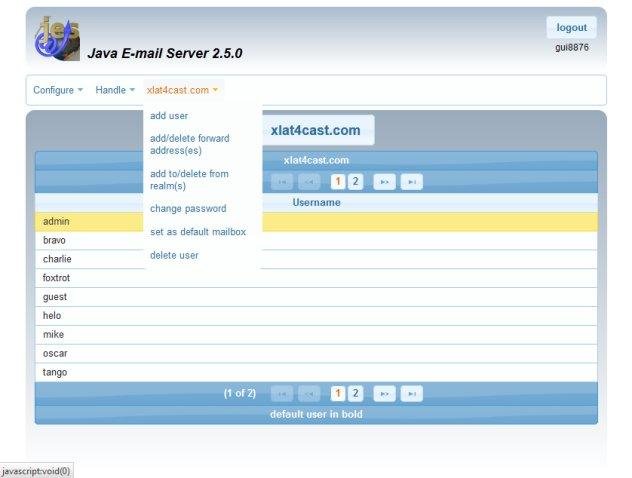Select the charlie user row
The image size is (632, 478).
316,259
